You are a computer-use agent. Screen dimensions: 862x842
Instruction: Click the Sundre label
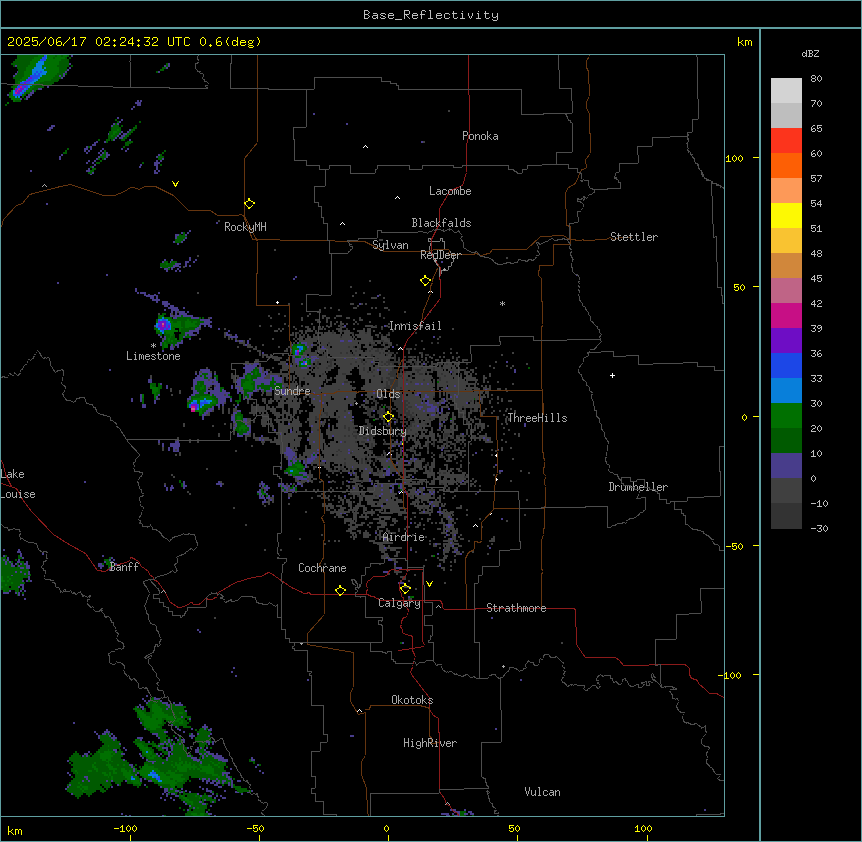pyautogui.click(x=292, y=391)
